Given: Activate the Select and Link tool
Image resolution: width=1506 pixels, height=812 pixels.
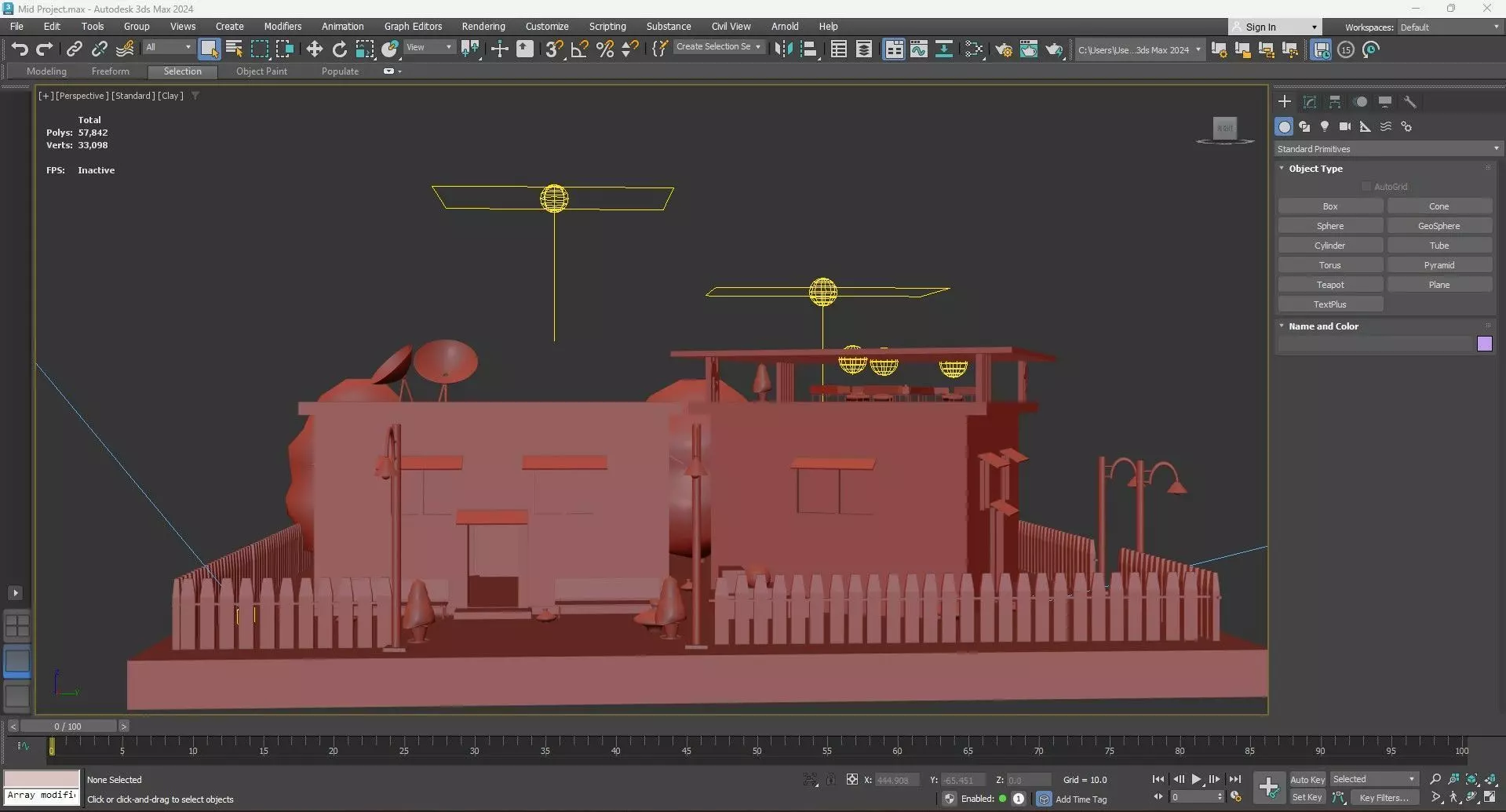Looking at the screenshot, I should click(x=74, y=49).
